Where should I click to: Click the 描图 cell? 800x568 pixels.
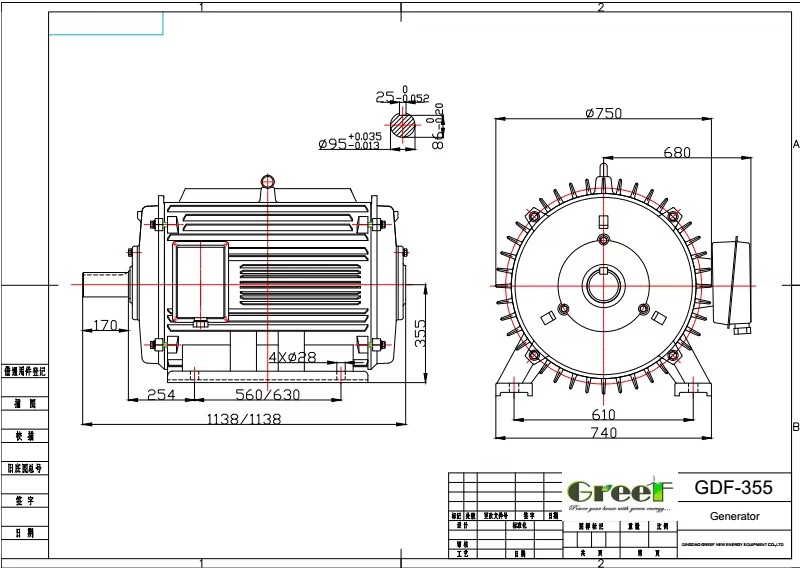(x=24, y=404)
